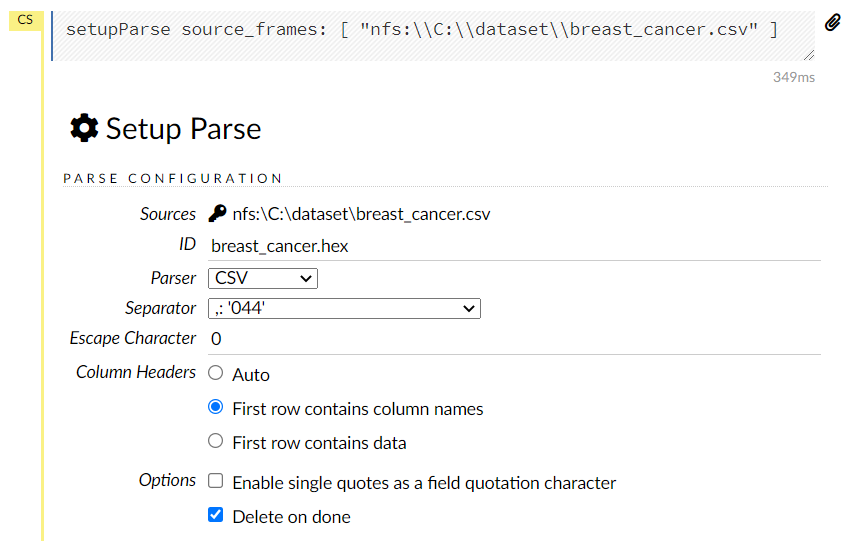Grab the resize handle of the code box
This screenshot has height=541, width=856.
click(x=808, y=54)
